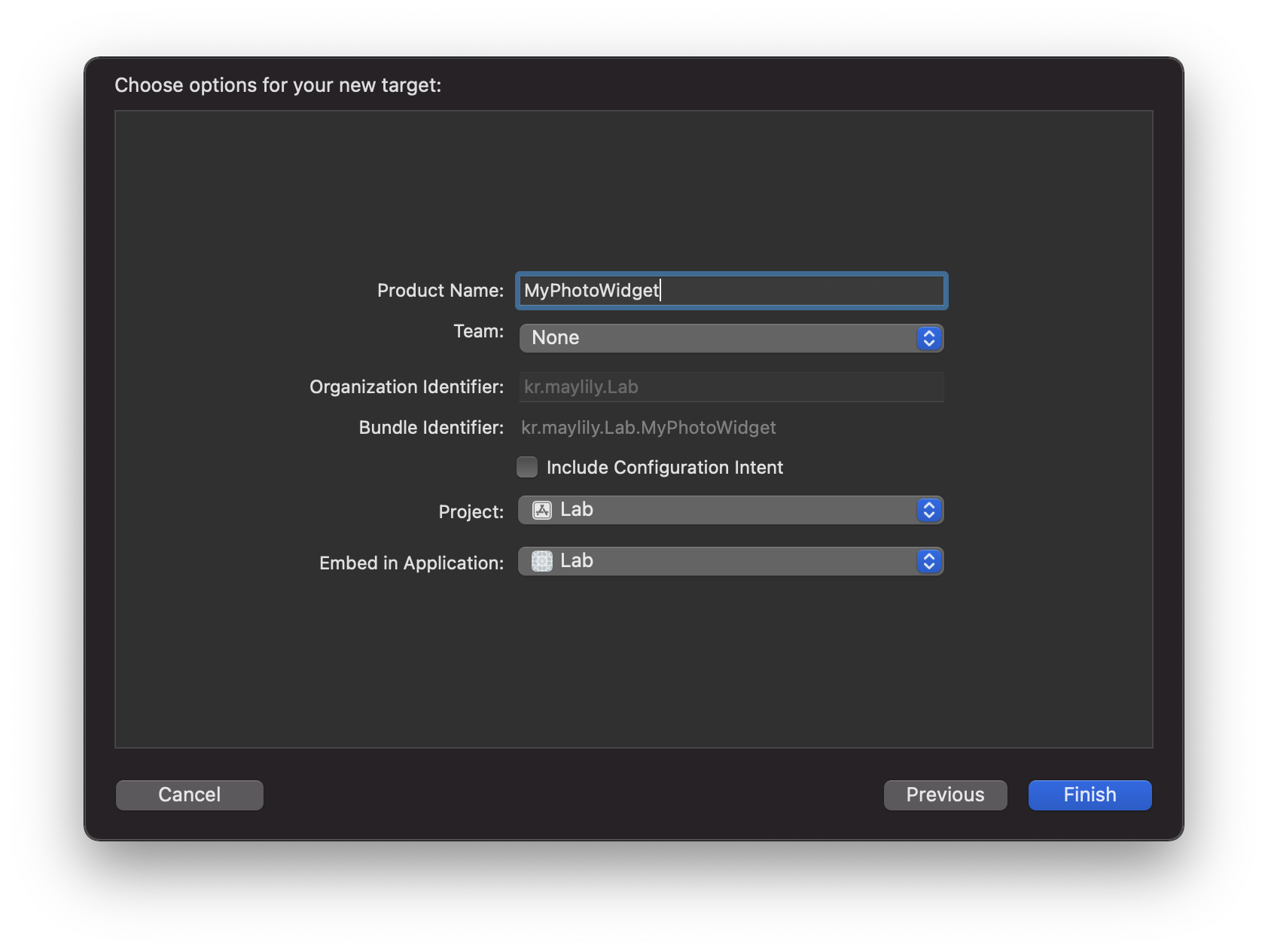This screenshot has width=1268, height=952.
Task: Open the Team dropdown showing None
Action: [x=715, y=338]
